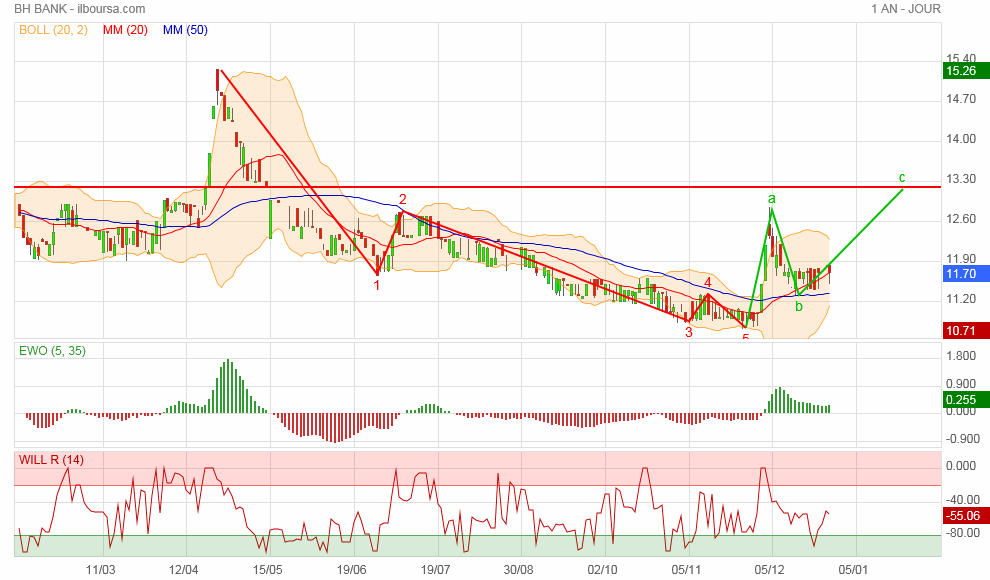
Task: Click the red wave label 3
Action: (689, 332)
